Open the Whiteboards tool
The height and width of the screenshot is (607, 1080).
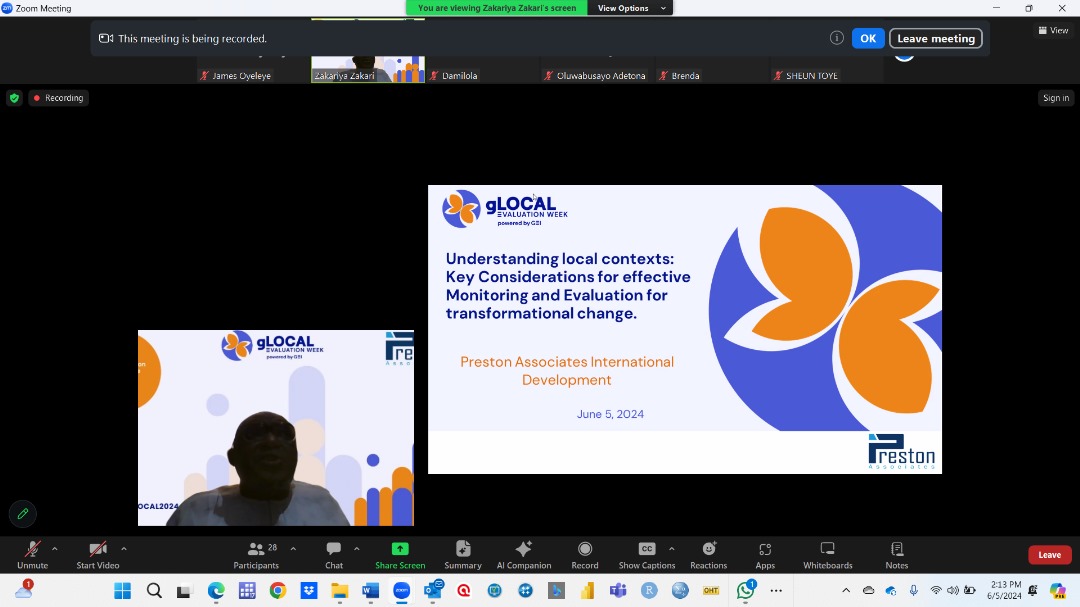[828, 555]
